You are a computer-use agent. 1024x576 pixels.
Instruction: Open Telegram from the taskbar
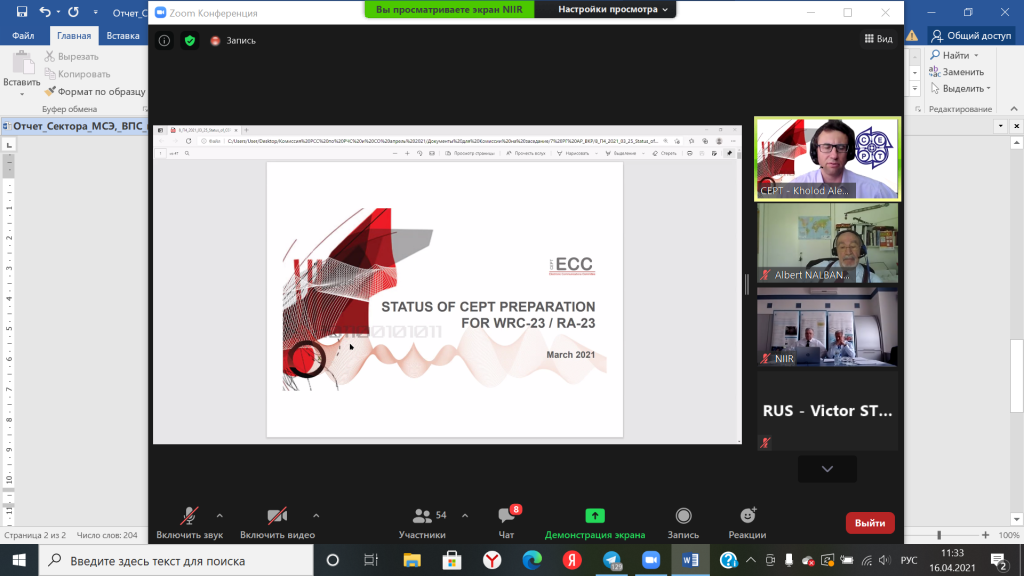click(x=611, y=560)
